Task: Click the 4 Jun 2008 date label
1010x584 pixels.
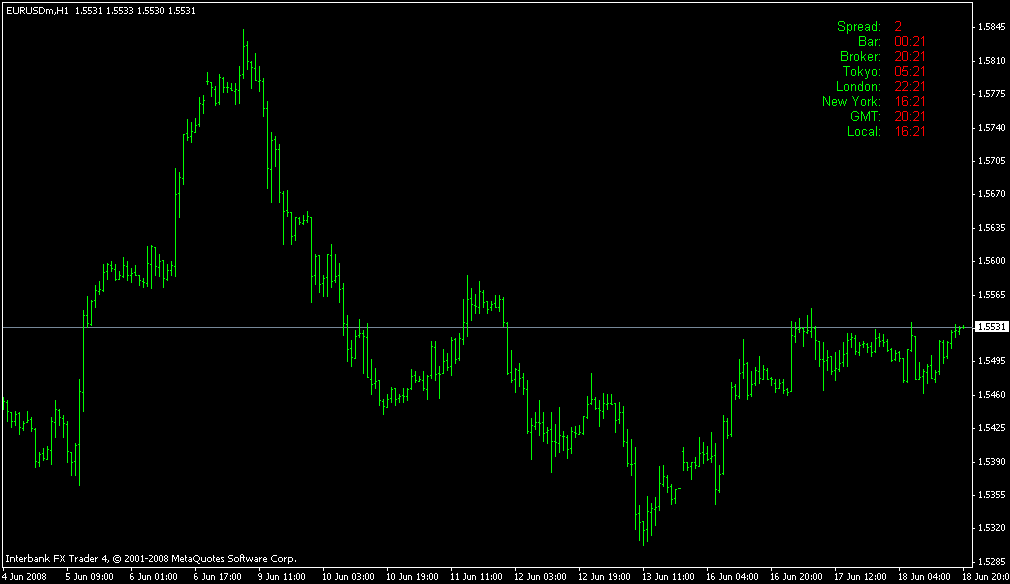Action: pos(24,576)
